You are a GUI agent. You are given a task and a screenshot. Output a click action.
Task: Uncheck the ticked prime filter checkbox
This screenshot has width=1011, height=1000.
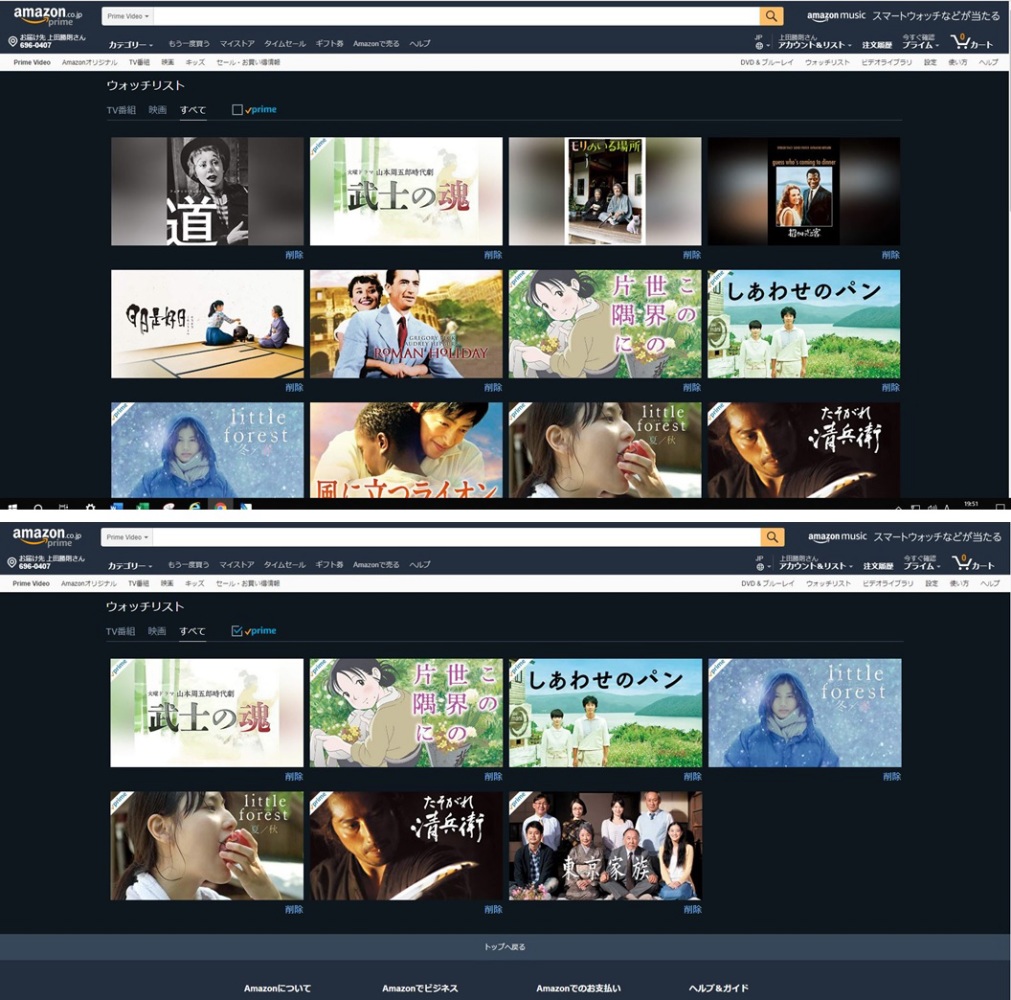point(237,631)
